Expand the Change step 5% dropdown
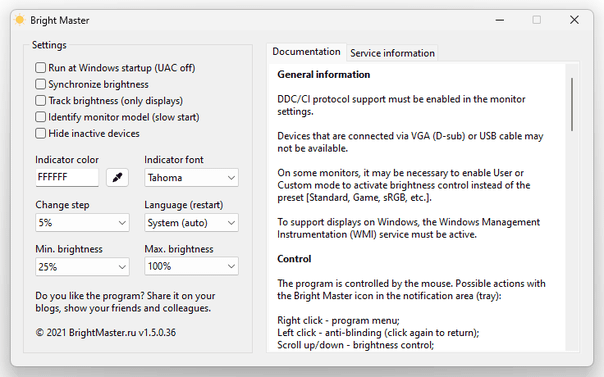 pyautogui.click(x=82, y=223)
